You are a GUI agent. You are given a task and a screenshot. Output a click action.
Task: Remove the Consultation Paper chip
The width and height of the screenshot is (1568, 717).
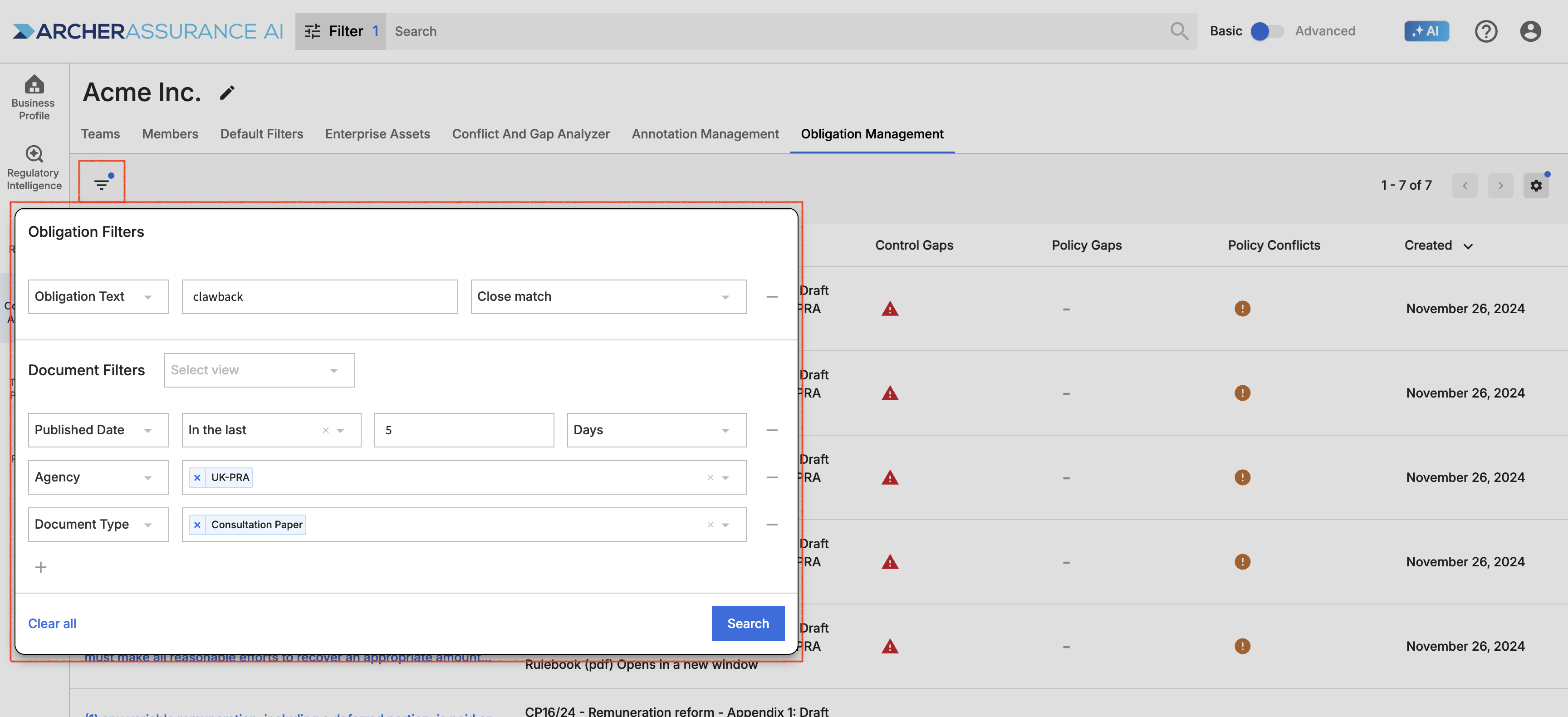(x=196, y=525)
